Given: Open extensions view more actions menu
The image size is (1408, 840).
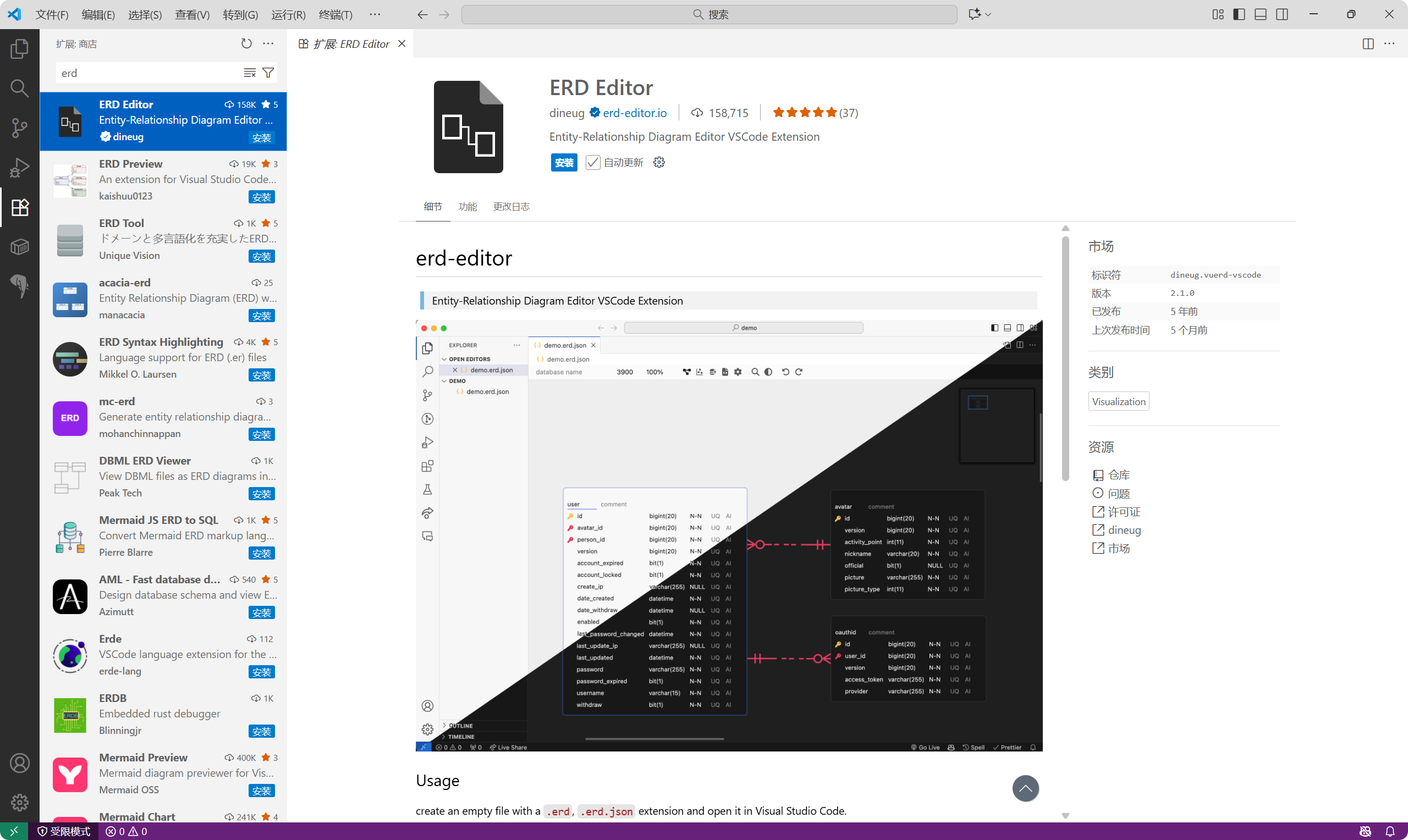Looking at the screenshot, I should [268, 43].
